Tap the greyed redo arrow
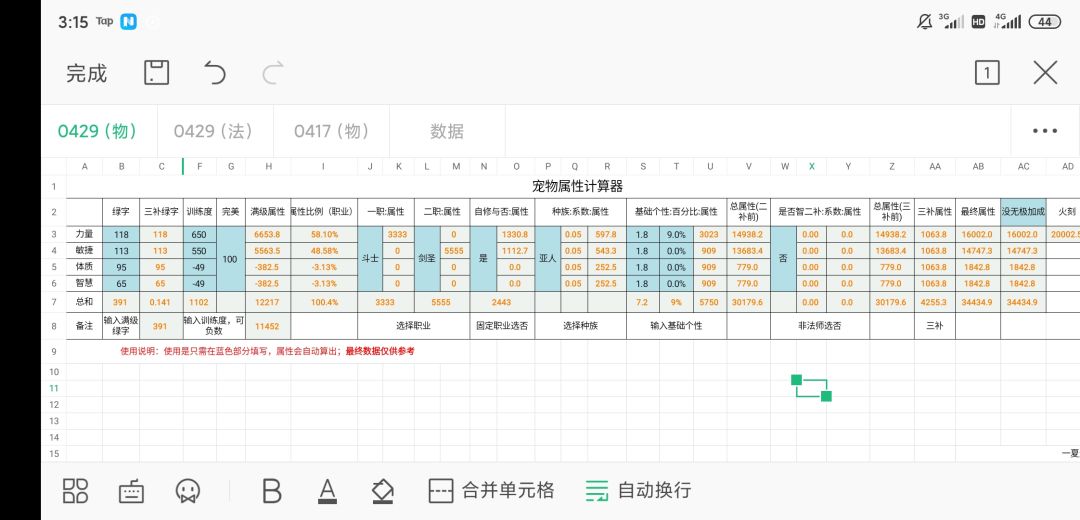Screen dimensions: 1080x520 coord(273,72)
